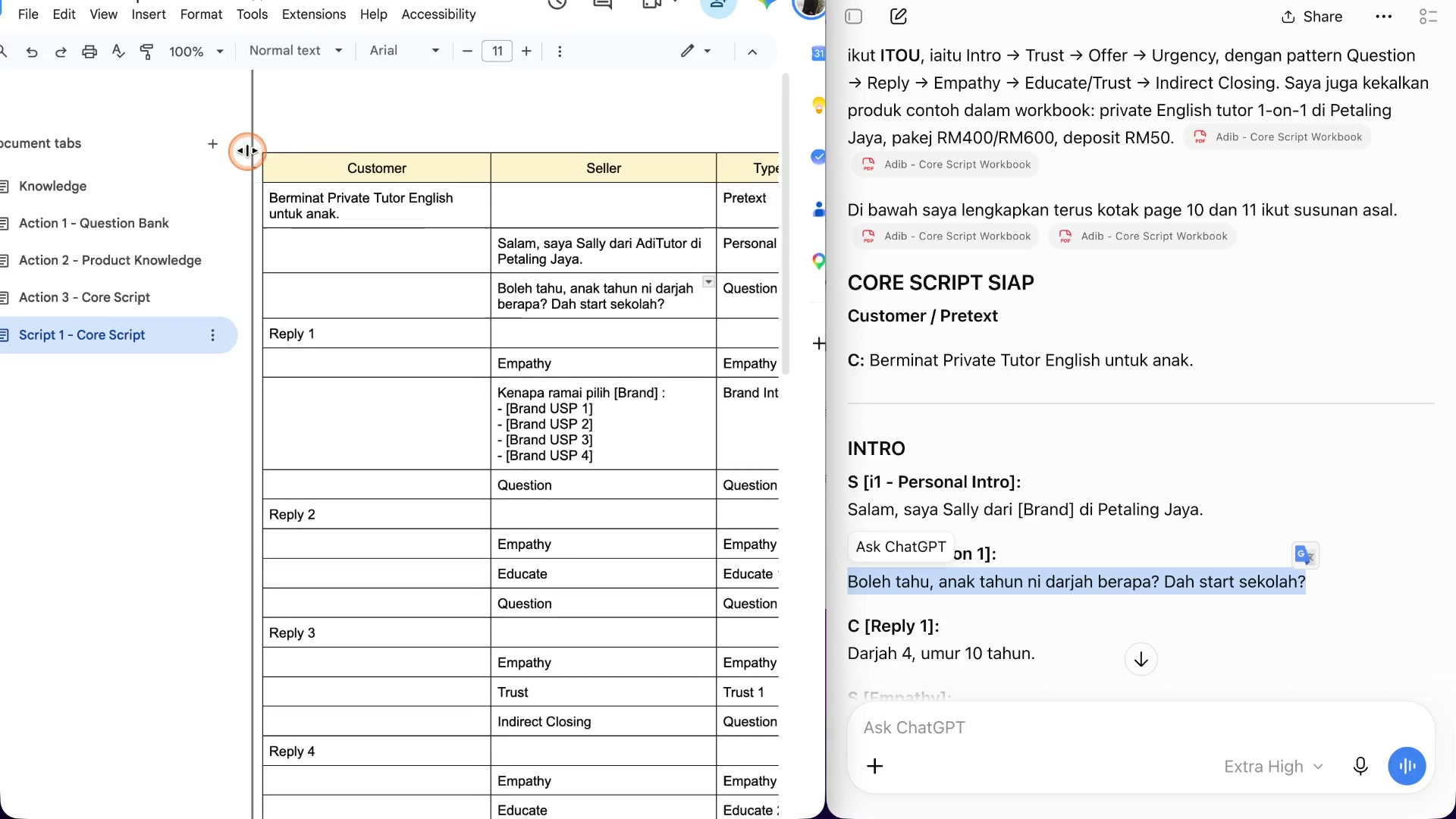Select the paint format roller icon
Viewport: 1456px width, 819px height.
click(x=147, y=52)
